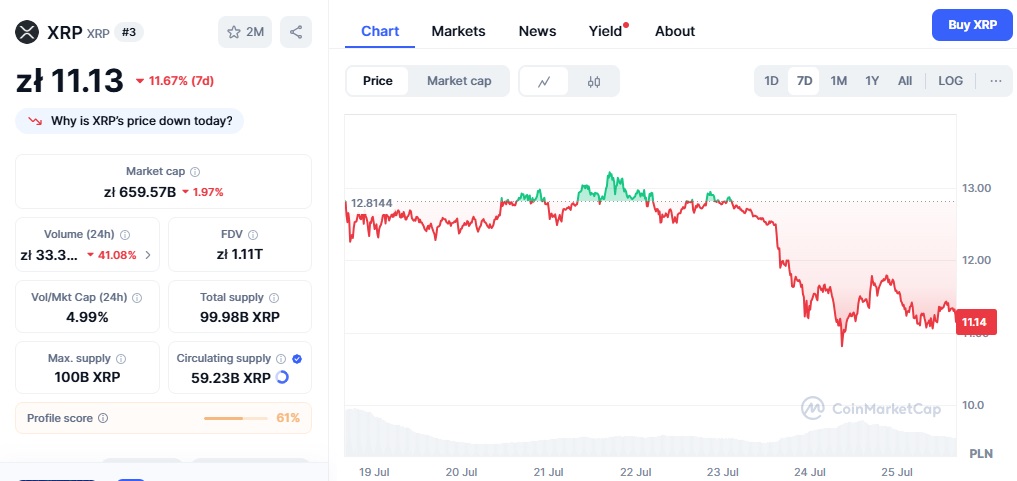Screen dimensions: 1017x481
Task: Toggle LOG scale on chart
Action: [950, 81]
